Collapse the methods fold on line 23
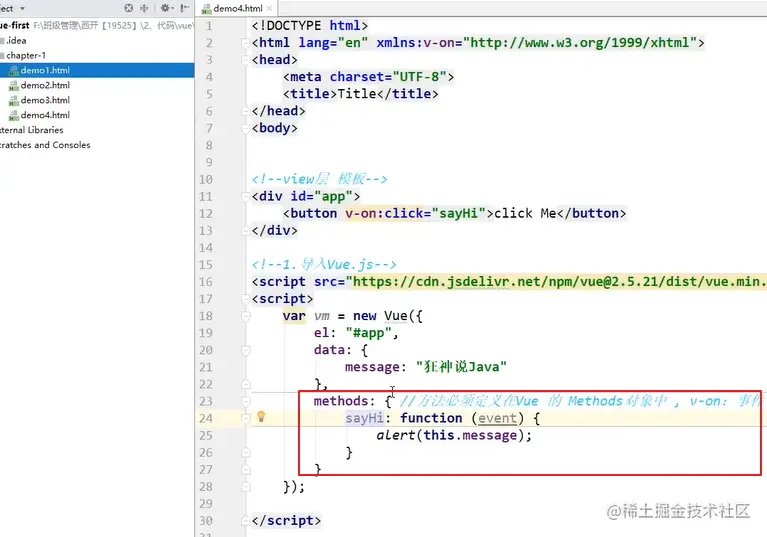 [x=246, y=402]
